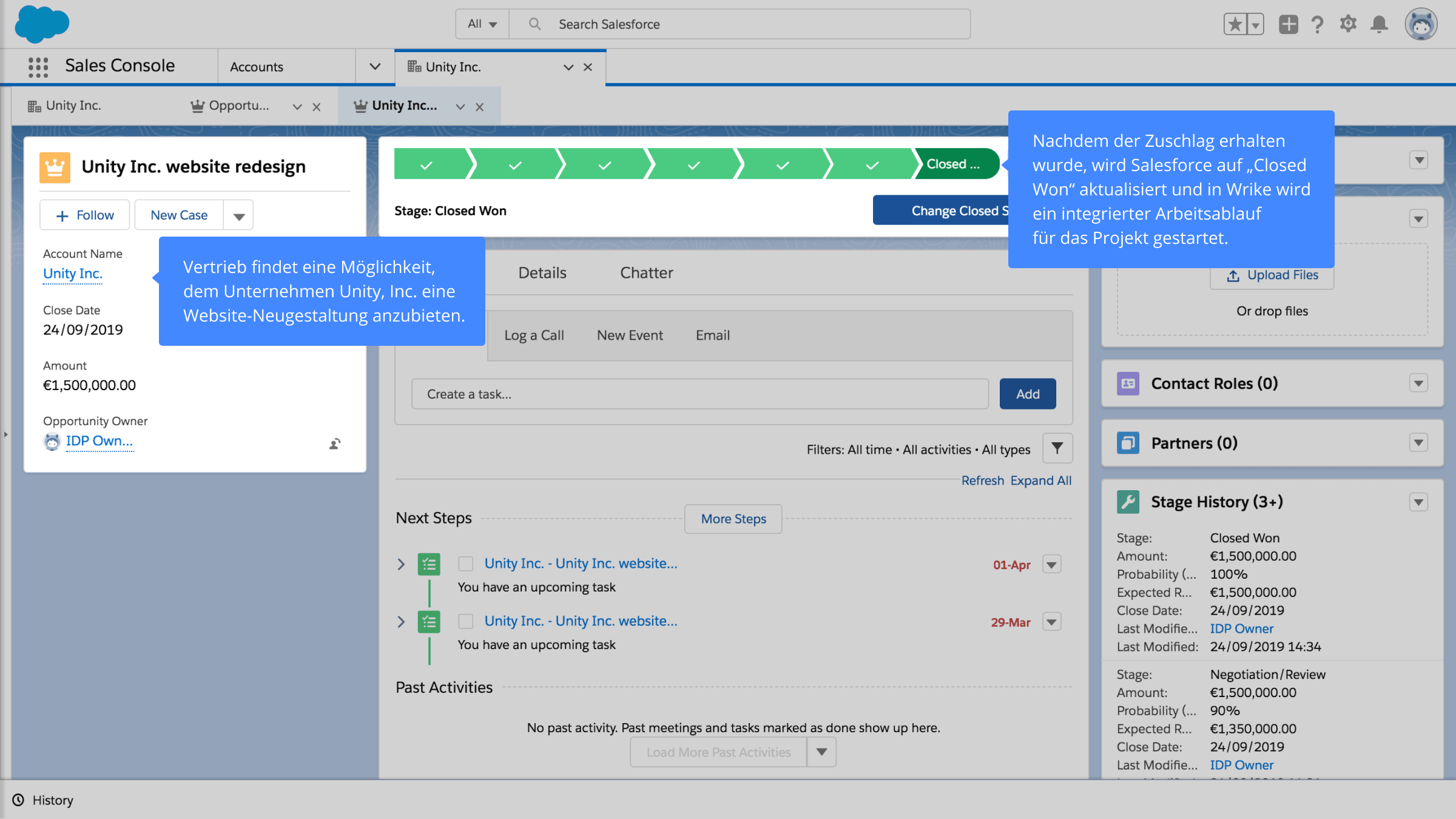Switch to the Details tab
The width and height of the screenshot is (1456, 819).
(542, 273)
